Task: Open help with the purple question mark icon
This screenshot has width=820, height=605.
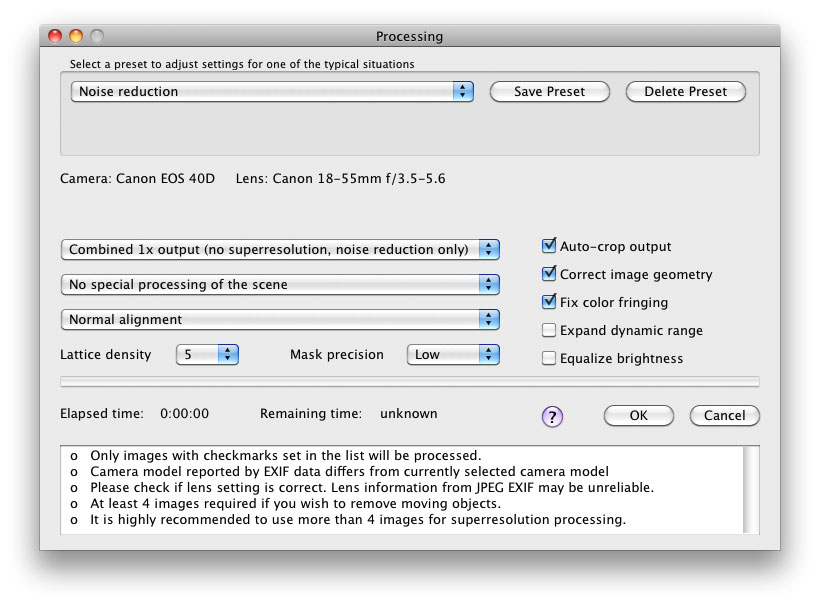Action: click(x=552, y=417)
